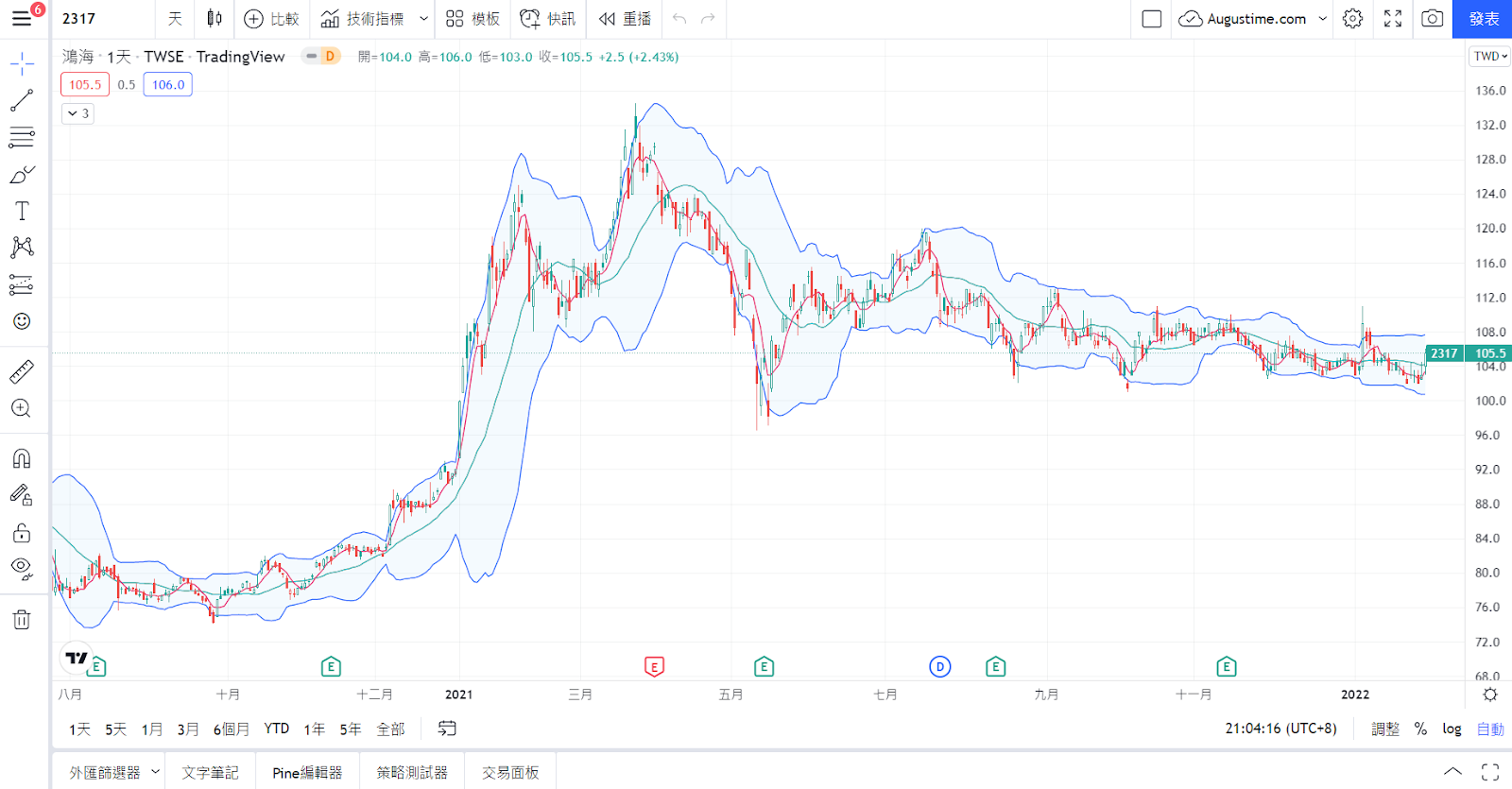The width and height of the screenshot is (1512, 789).
Task: Set time range to 1年
Action: tap(315, 729)
